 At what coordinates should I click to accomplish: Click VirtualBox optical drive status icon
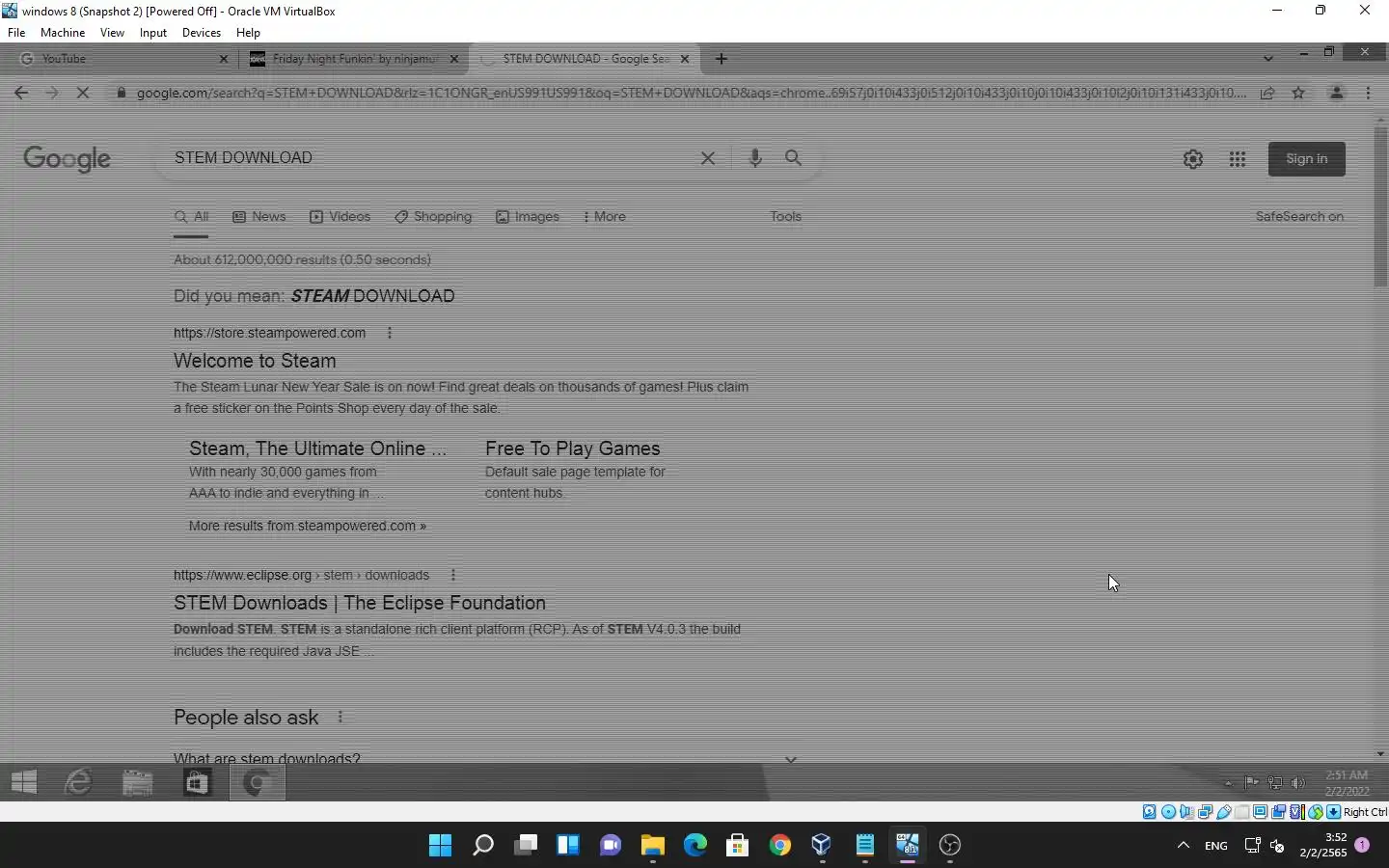[x=1168, y=812]
